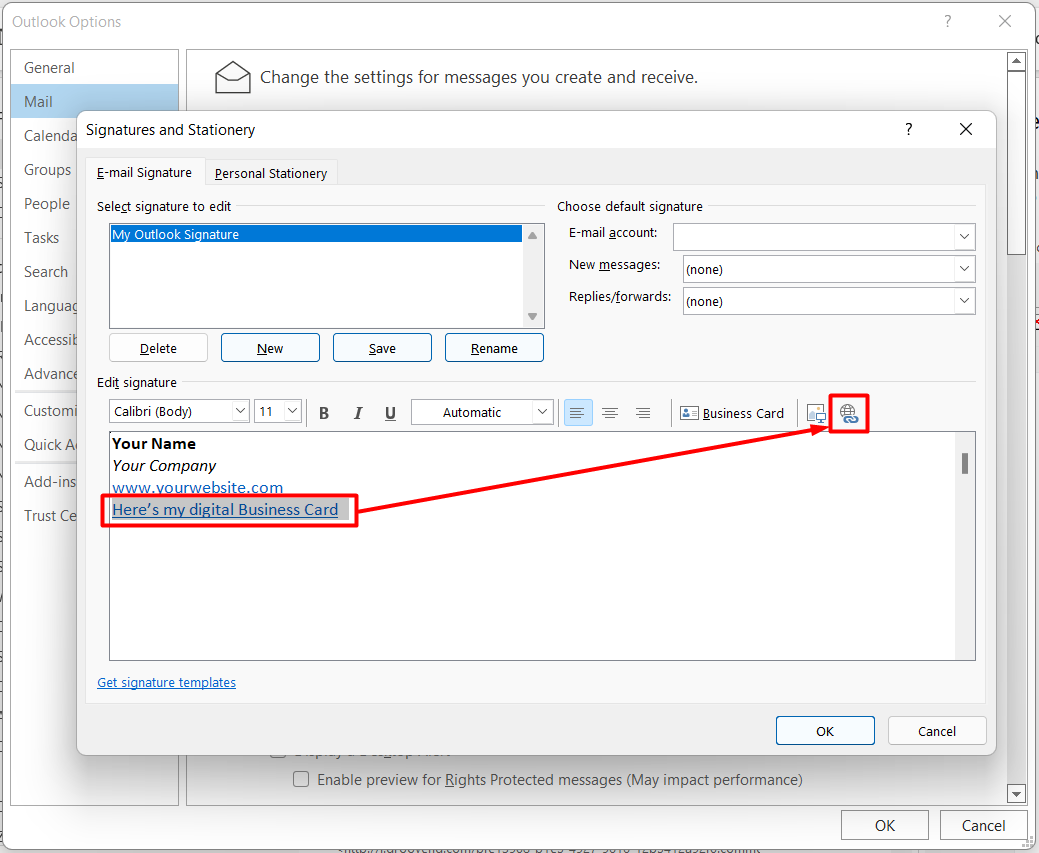Viewport: 1039px width, 853px height.
Task: Open the font size 11 dropdown
Action: pos(292,411)
